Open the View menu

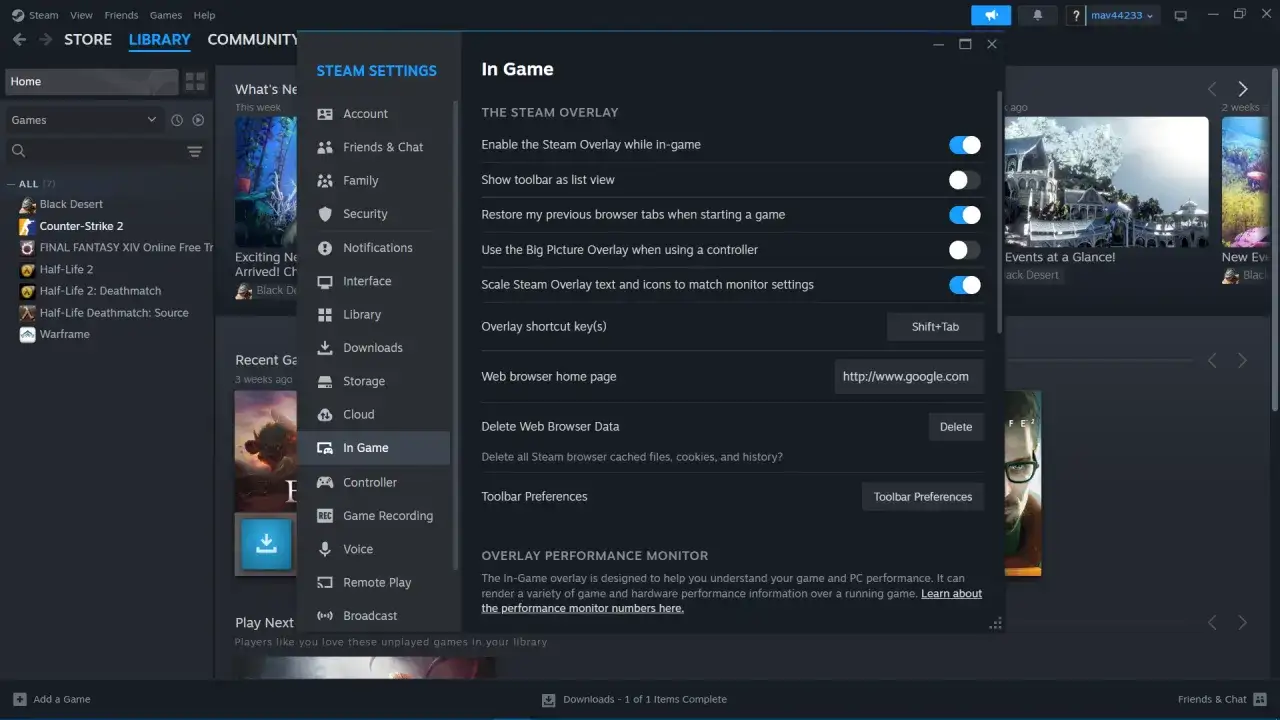coord(82,15)
